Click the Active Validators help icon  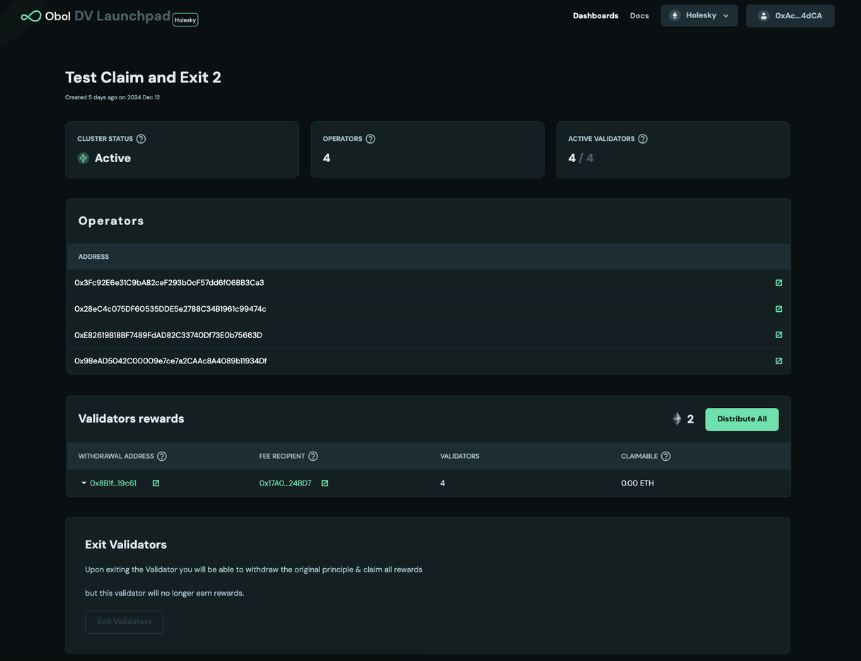[x=643, y=139]
